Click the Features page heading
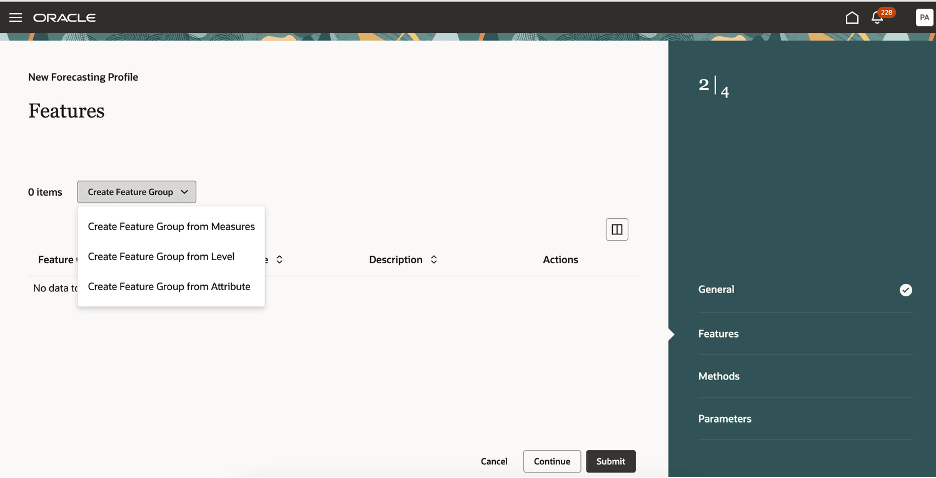The image size is (936, 478). tap(66, 111)
